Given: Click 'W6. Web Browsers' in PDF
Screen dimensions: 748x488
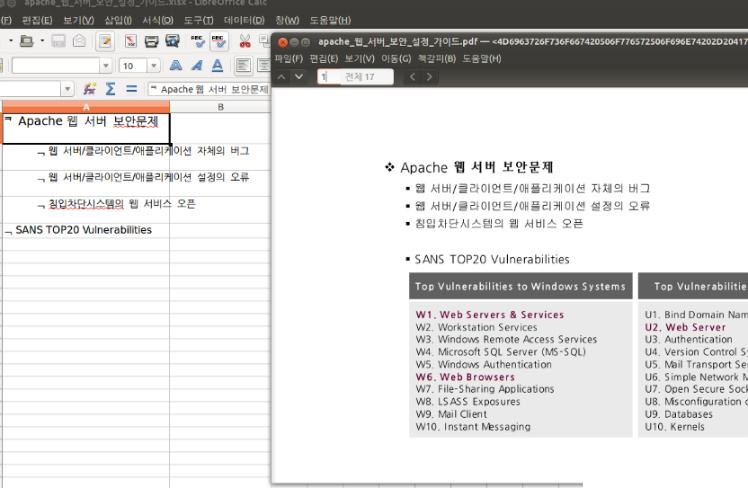Looking at the screenshot, I should point(465,377).
